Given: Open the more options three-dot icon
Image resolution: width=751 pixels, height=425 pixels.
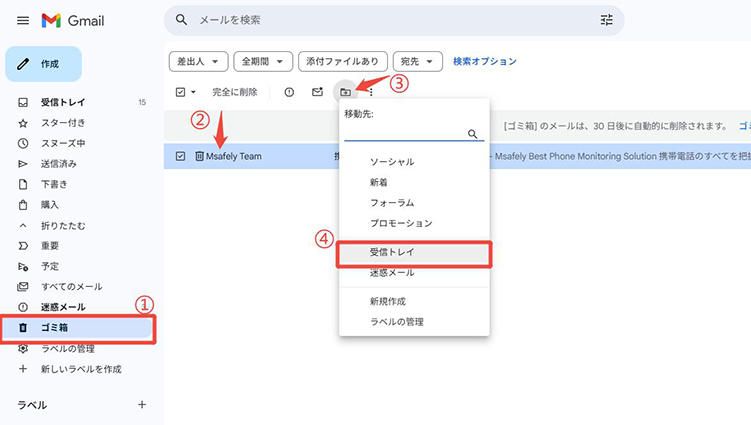Looking at the screenshot, I should click(x=371, y=92).
